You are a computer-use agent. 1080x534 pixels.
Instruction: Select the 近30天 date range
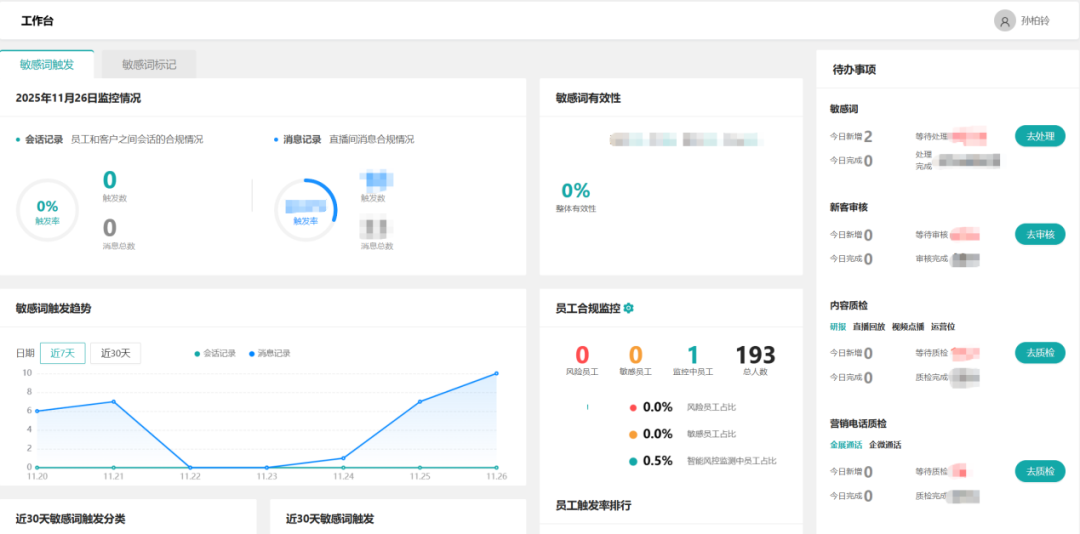coord(116,353)
